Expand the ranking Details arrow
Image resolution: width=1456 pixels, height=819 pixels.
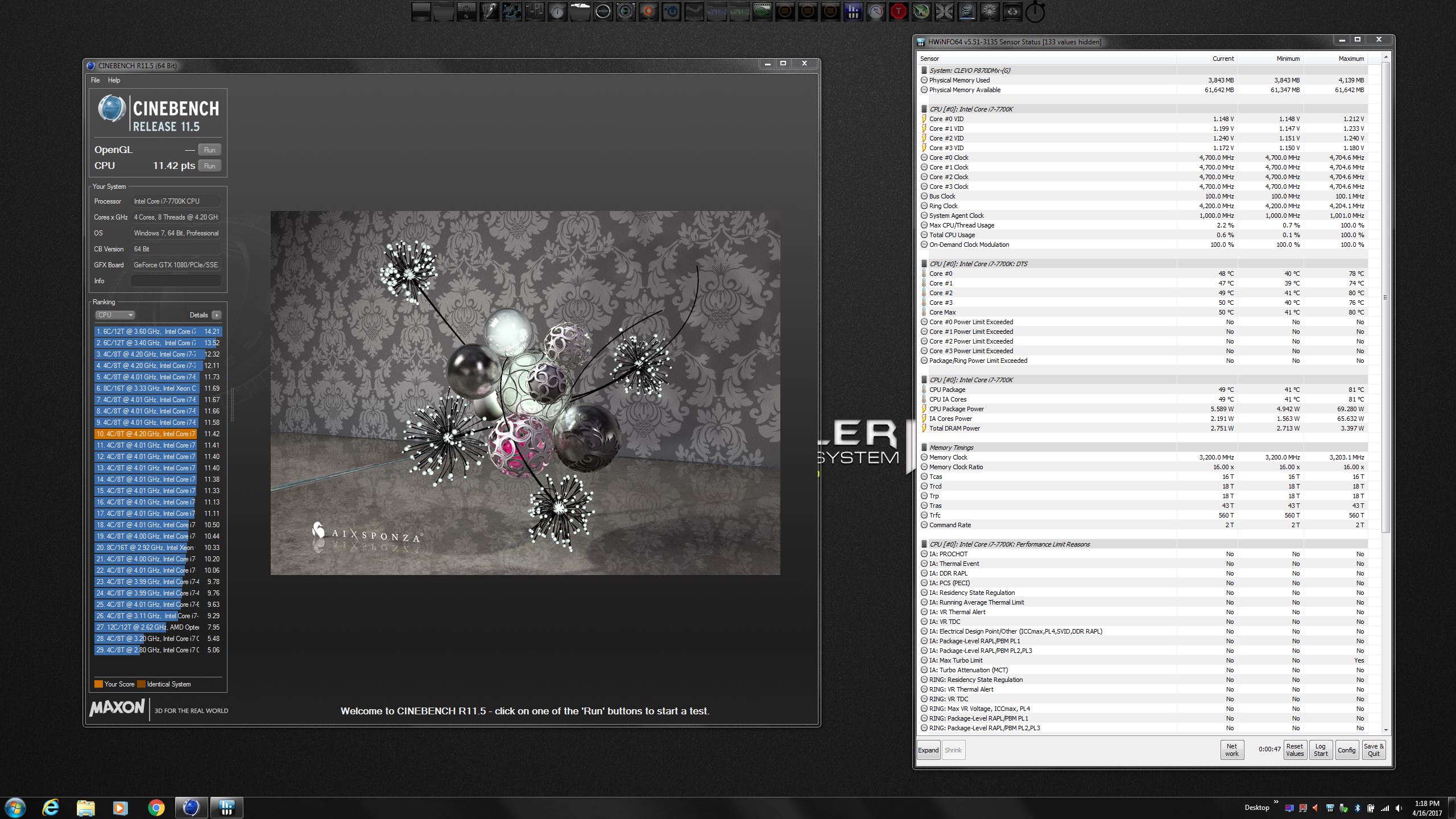216,315
